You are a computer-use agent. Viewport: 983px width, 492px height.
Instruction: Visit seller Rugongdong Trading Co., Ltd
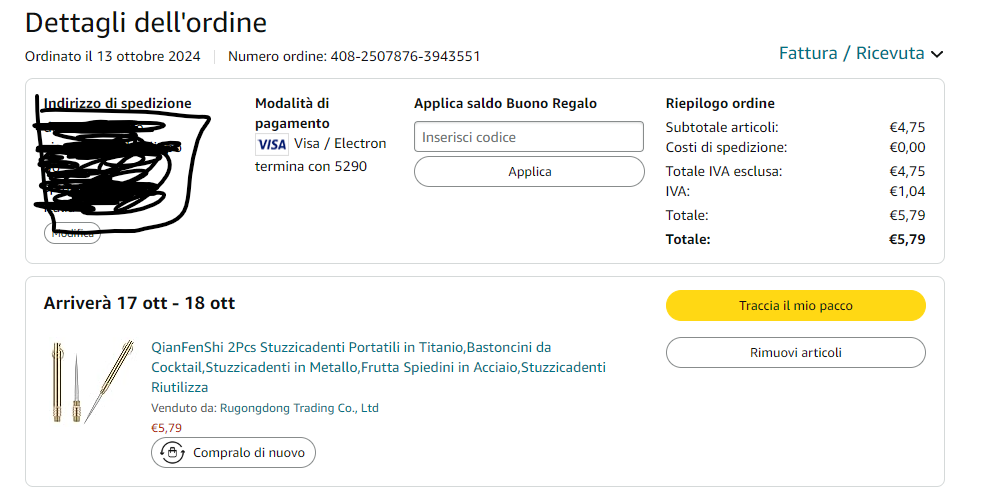(299, 408)
